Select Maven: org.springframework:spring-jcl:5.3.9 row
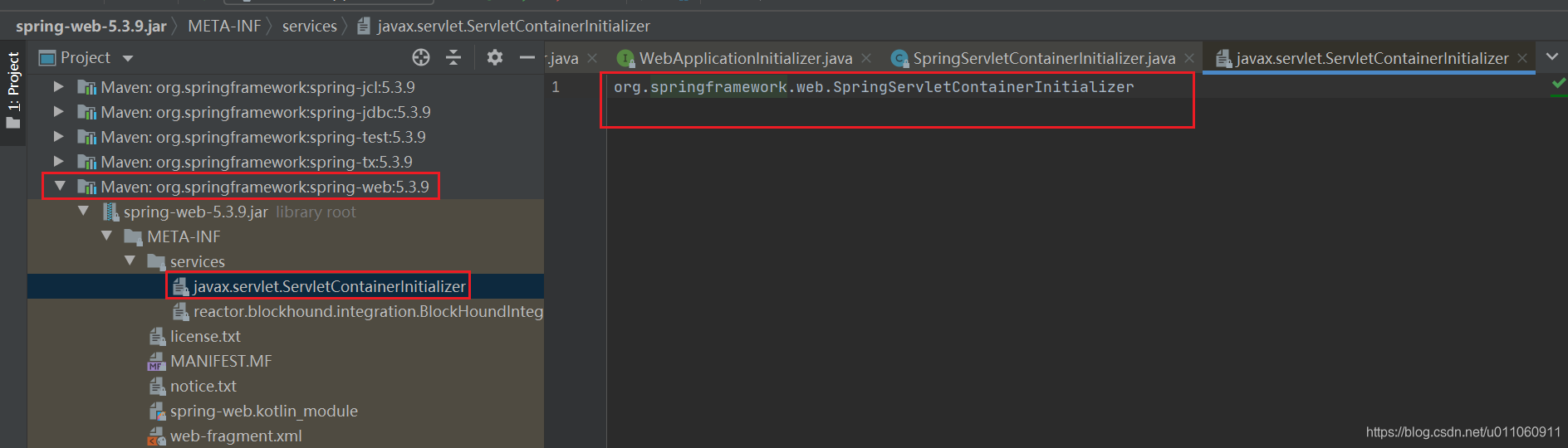The width and height of the screenshot is (1568, 448). [286, 87]
